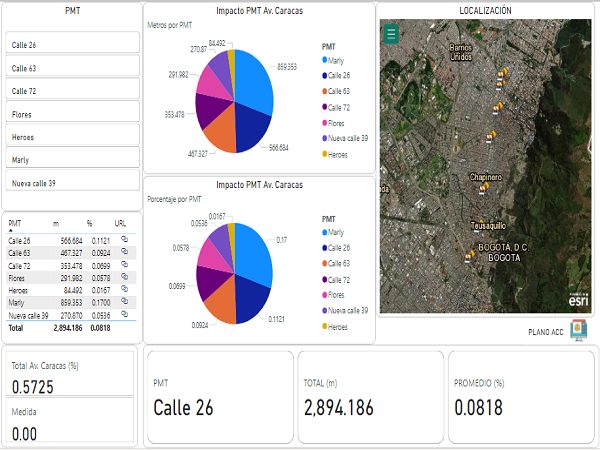Open the PLANO ACC monitor icon
Image resolution: width=600 pixels, height=450 pixels.
point(578,330)
